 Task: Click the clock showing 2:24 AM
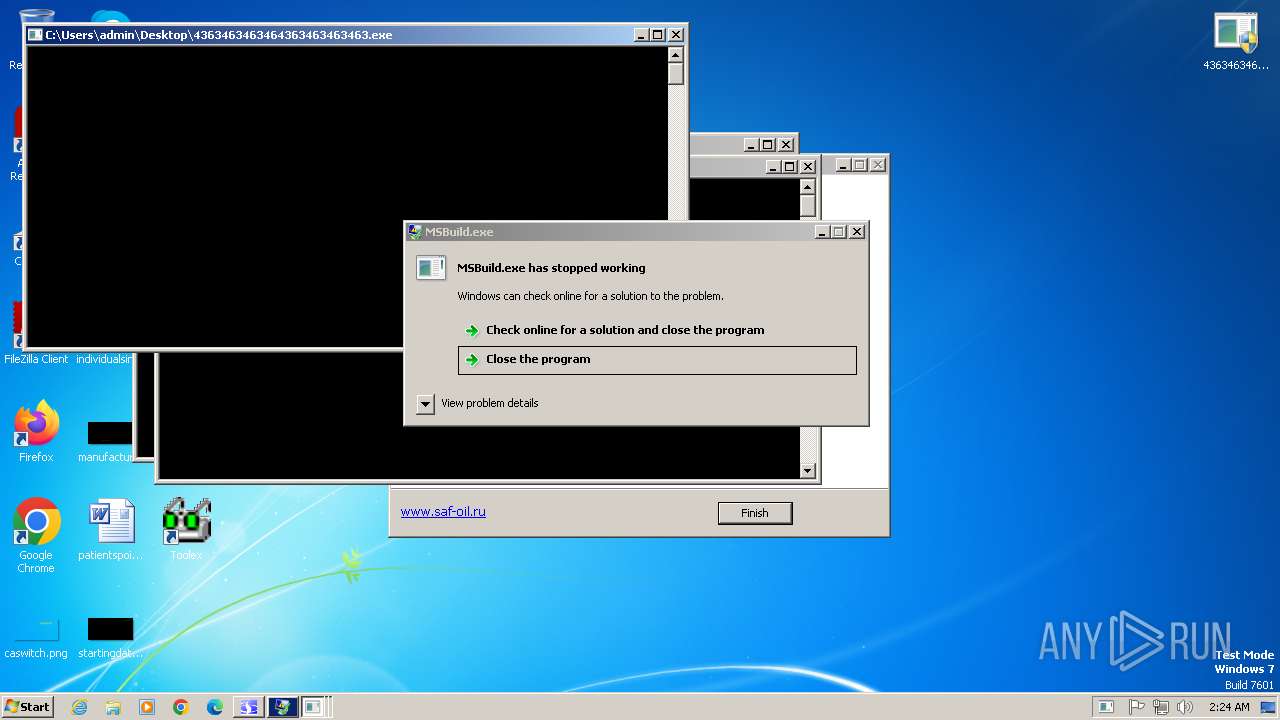pos(1229,707)
